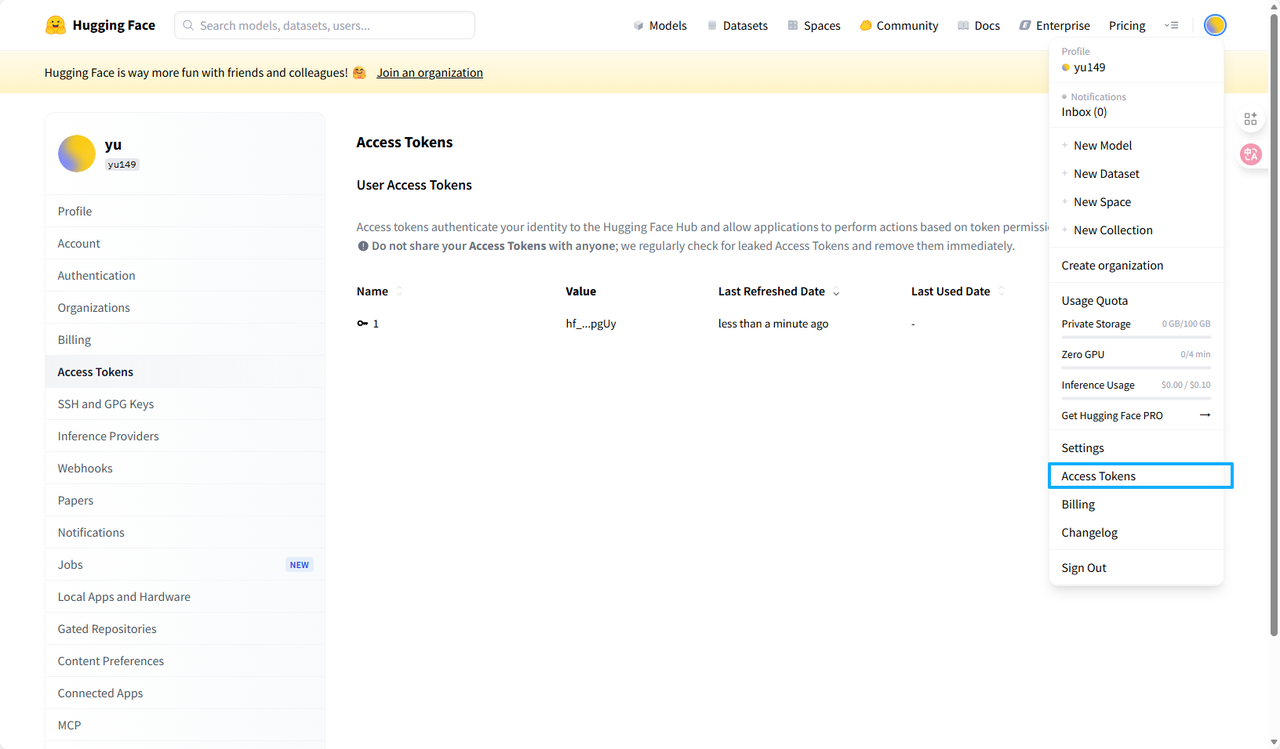Open Jobs settings marked NEW
The image size is (1280, 749).
click(185, 564)
